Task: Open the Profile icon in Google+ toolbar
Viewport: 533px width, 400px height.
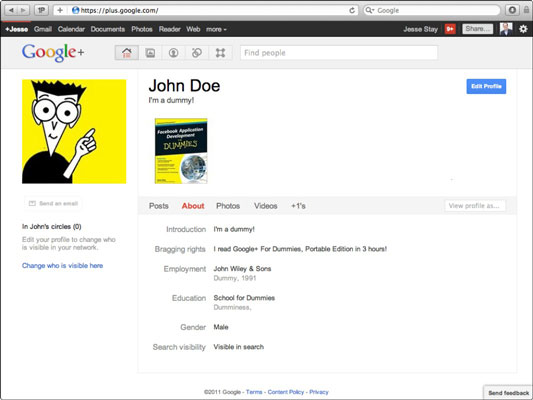Action: pos(174,53)
